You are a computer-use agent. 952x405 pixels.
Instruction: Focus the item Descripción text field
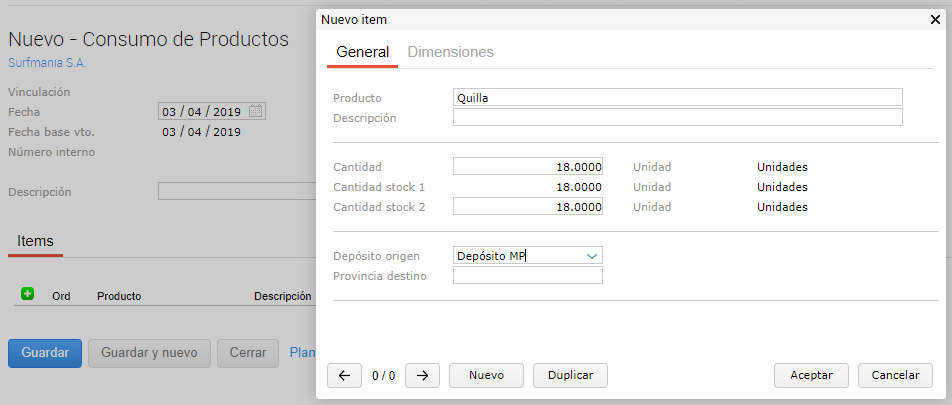[677, 118]
